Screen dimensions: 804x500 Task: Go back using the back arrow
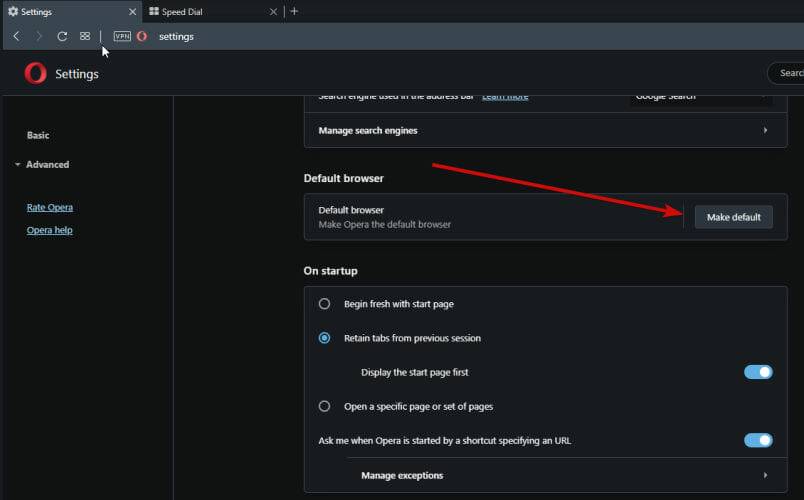pos(17,36)
